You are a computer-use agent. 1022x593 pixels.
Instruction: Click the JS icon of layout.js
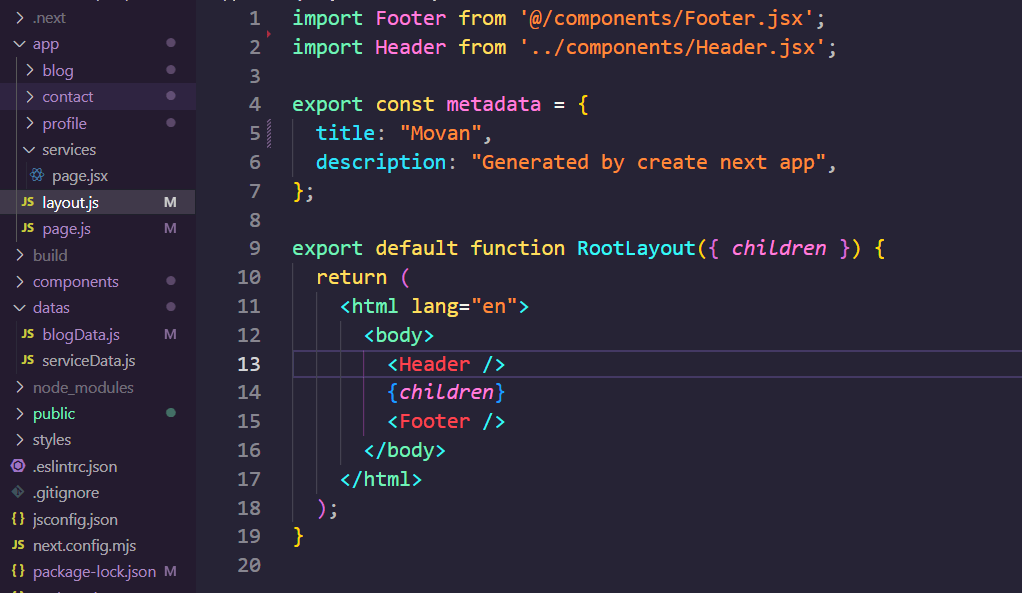pos(27,202)
